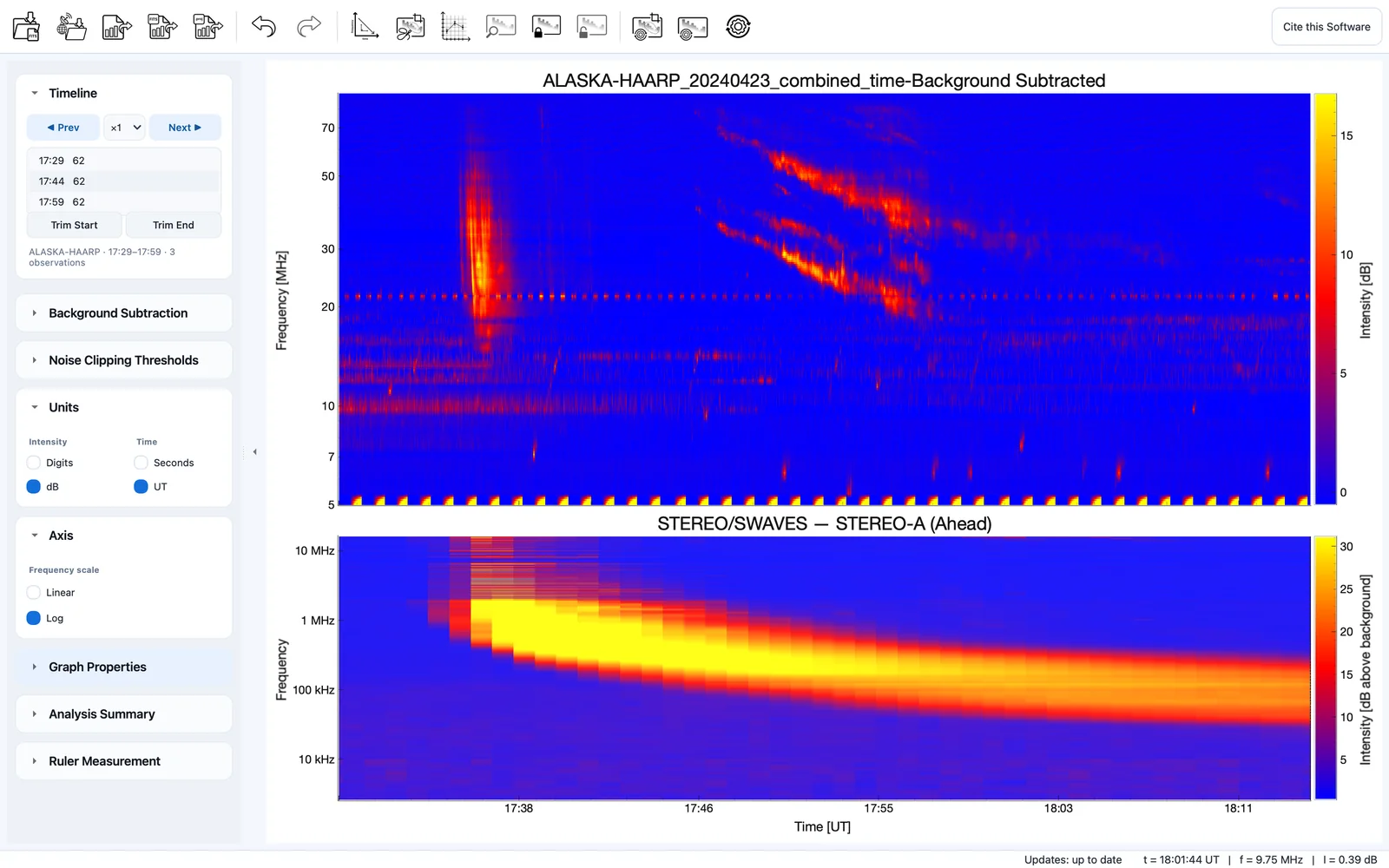This screenshot has height=868, width=1389.
Task: Open the data points plotting tool
Action: 455,27
